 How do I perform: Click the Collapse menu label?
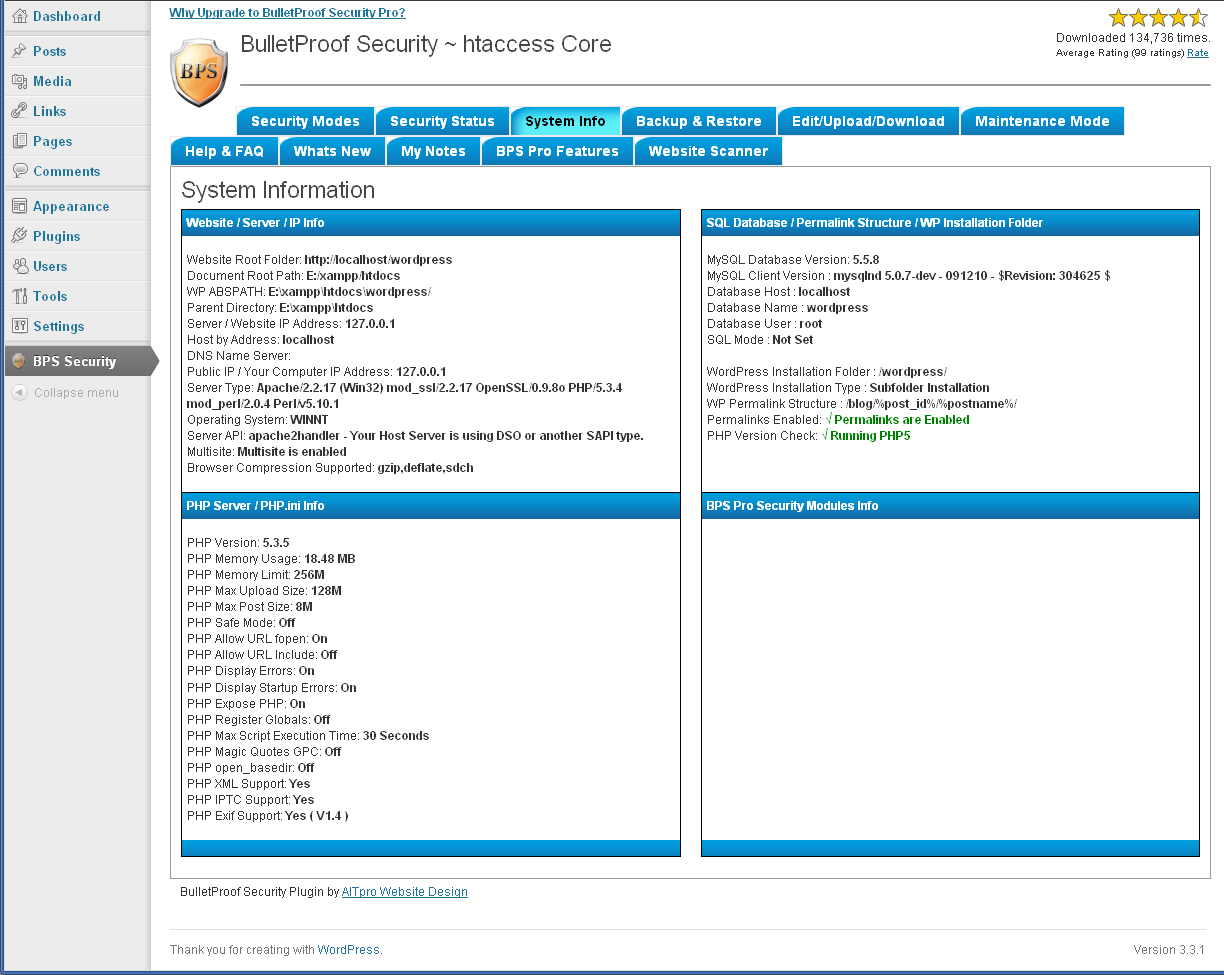tap(76, 393)
